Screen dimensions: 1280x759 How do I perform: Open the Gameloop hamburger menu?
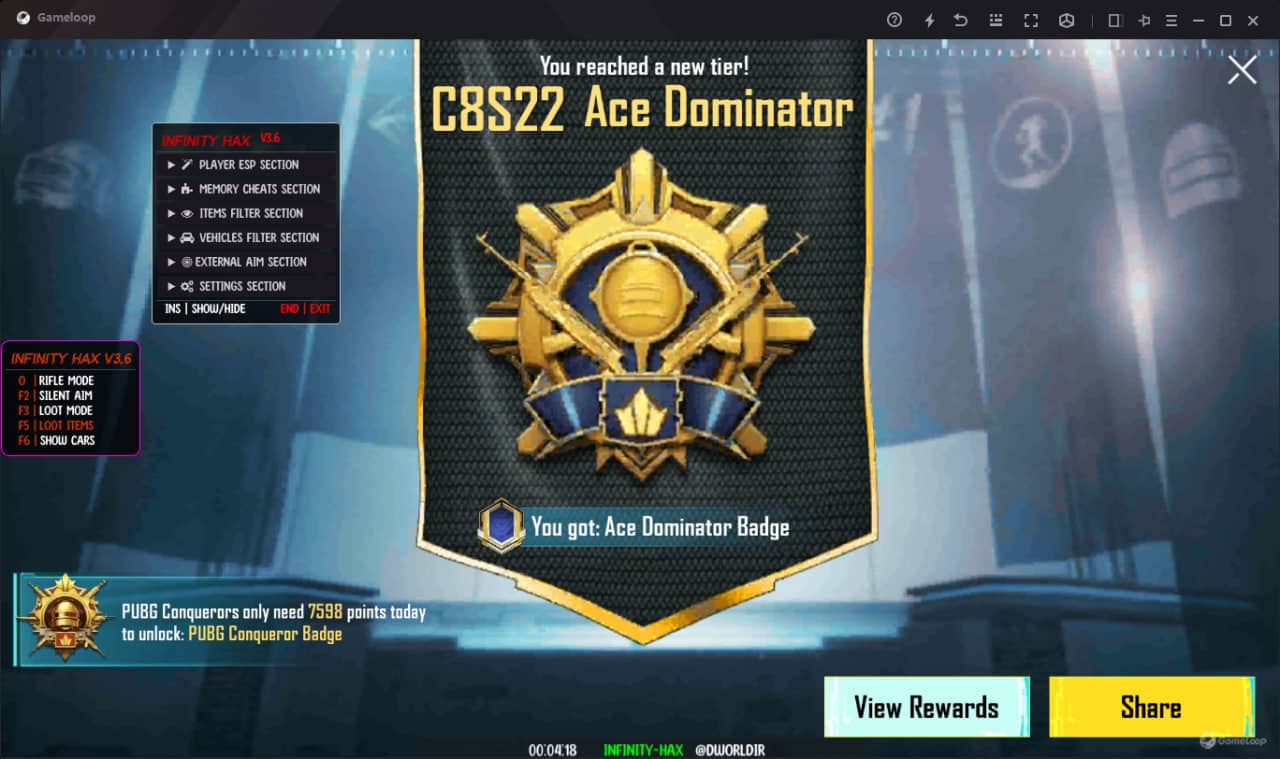(1172, 20)
